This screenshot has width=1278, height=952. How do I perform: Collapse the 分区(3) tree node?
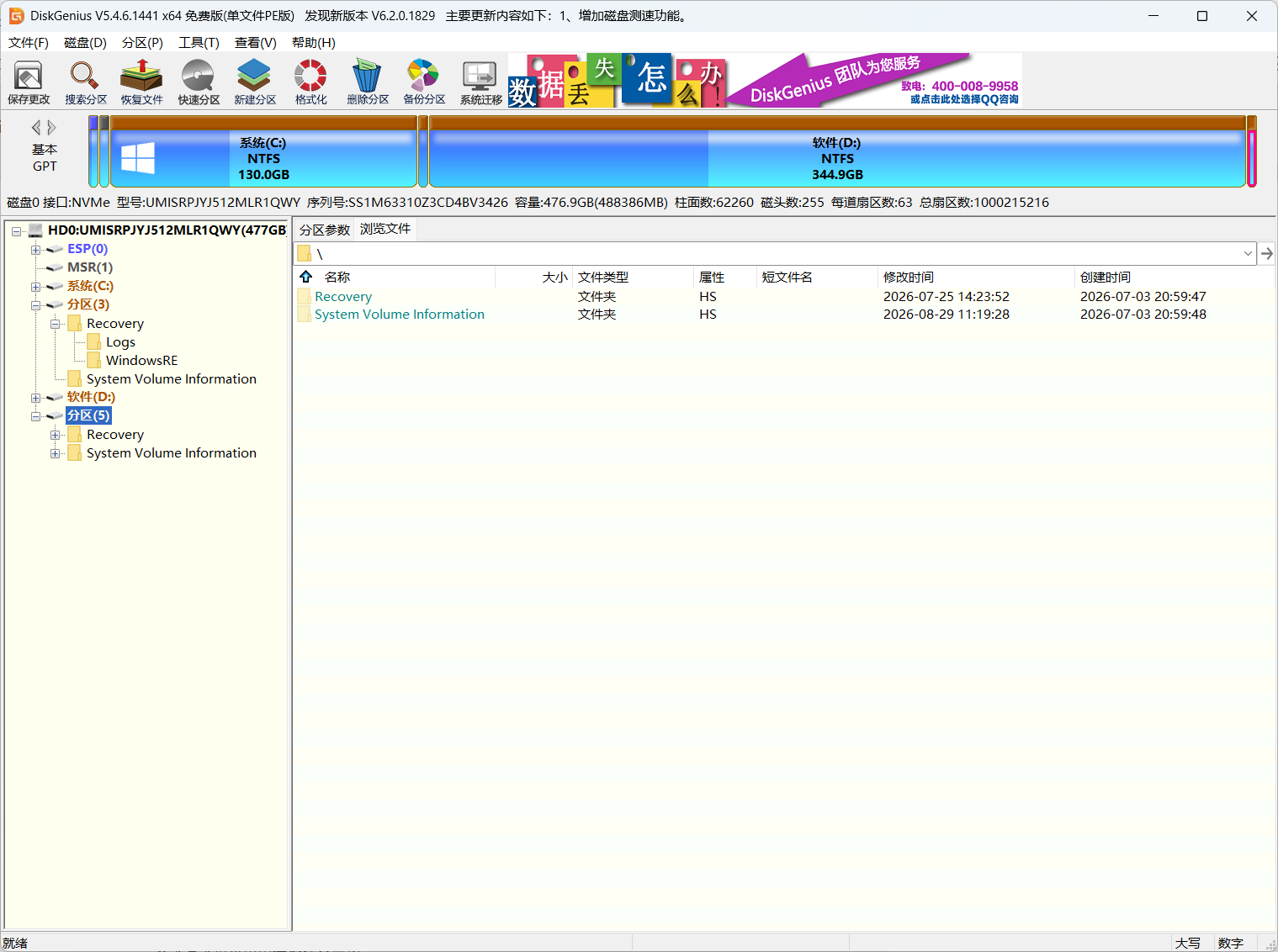point(35,304)
